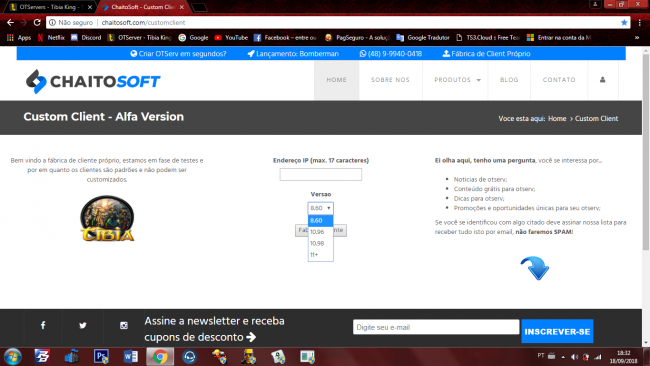The height and width of the screenshot is (366, 650).
Task: Choose the 11+ version option
Action: coord(320,255)
